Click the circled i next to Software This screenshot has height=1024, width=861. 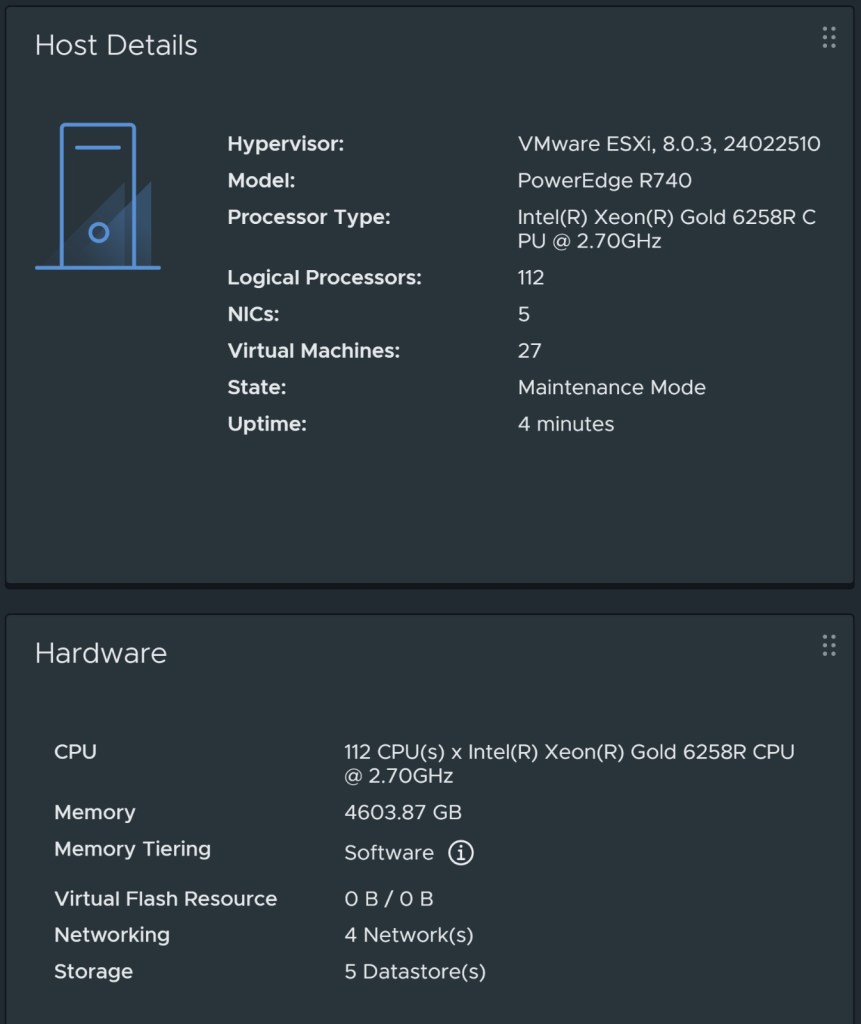coord(461,852)
